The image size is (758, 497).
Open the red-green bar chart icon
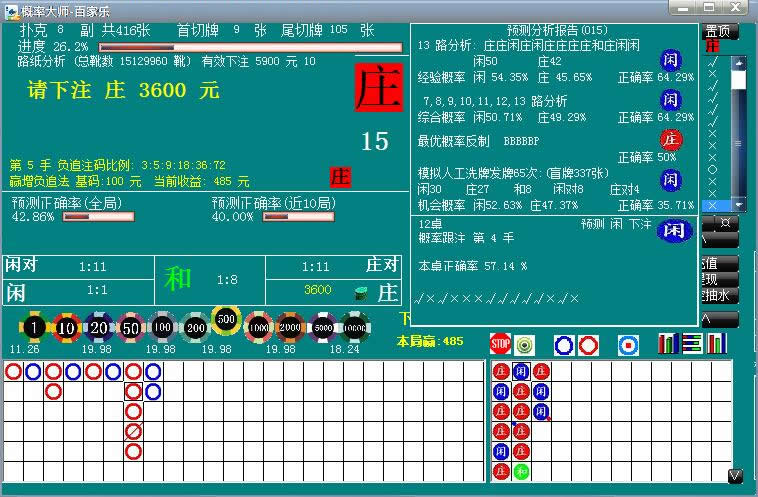(x=668, y=344)
